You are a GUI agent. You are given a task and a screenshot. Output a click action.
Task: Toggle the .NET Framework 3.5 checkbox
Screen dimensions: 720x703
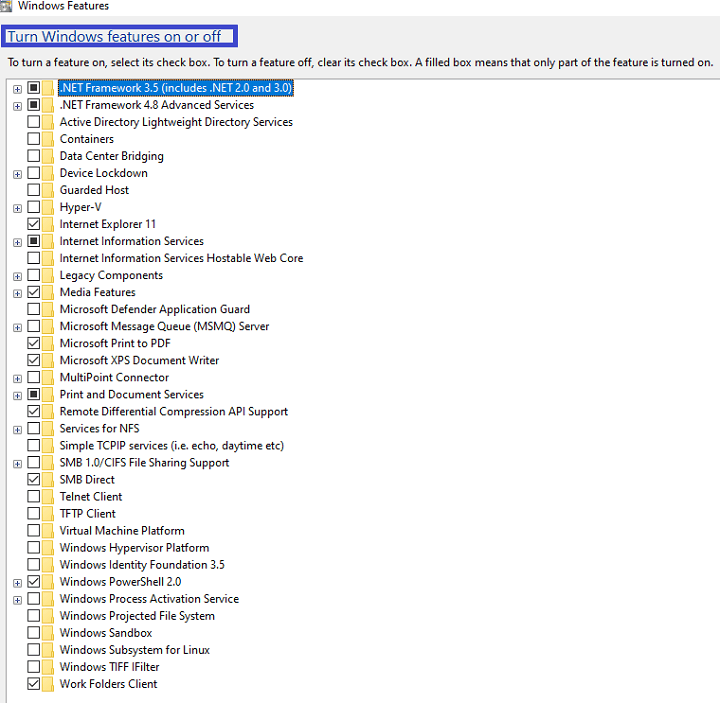point(34,87)
